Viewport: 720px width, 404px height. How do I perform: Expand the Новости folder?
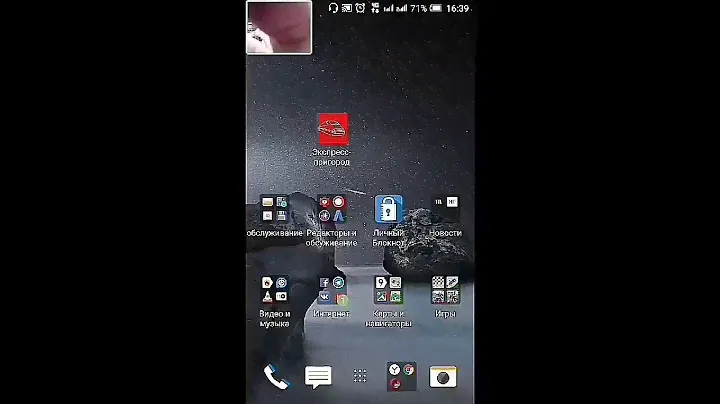click(445, 210)
